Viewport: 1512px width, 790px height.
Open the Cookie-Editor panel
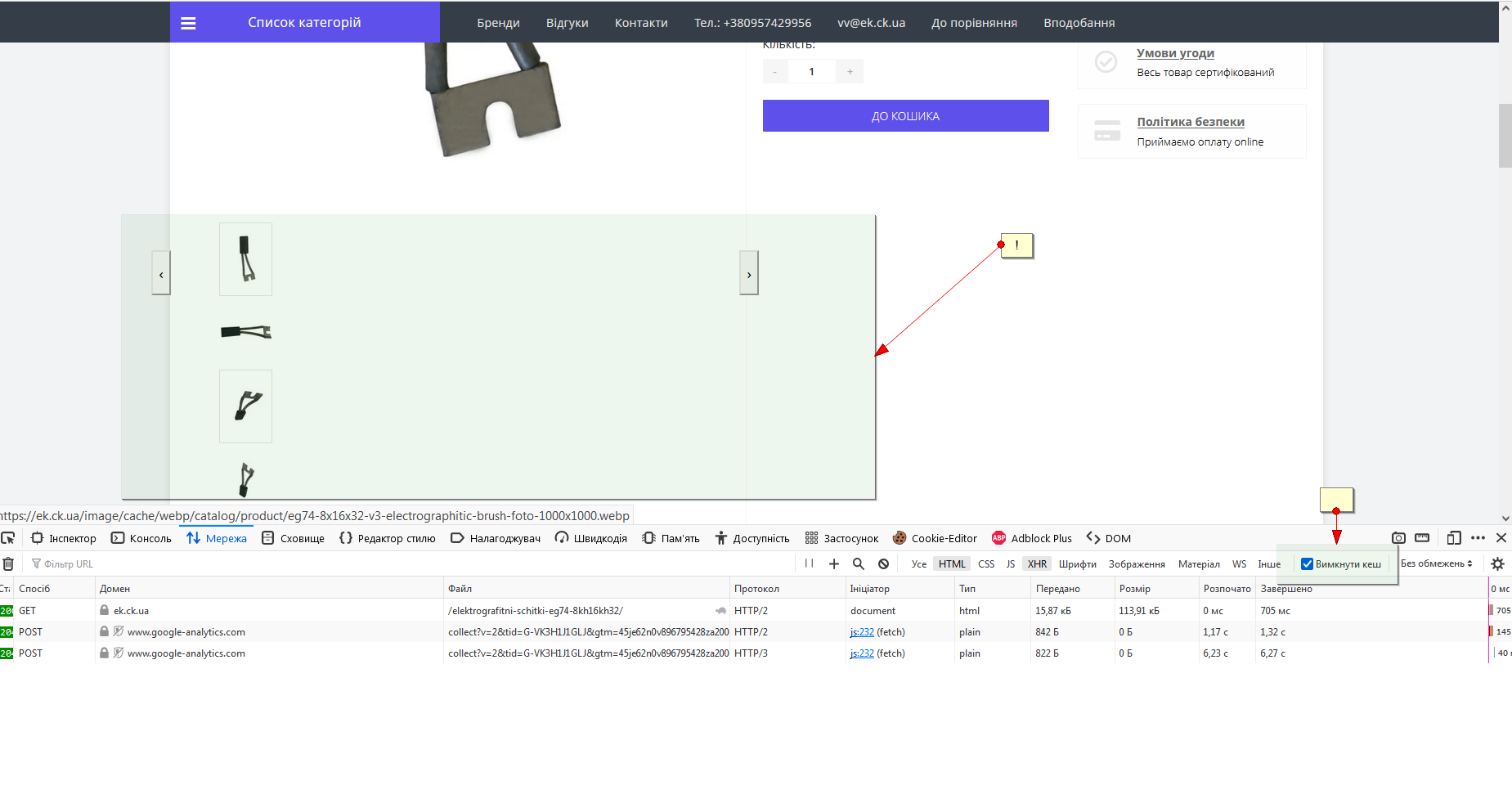click(x=935, y=538)
